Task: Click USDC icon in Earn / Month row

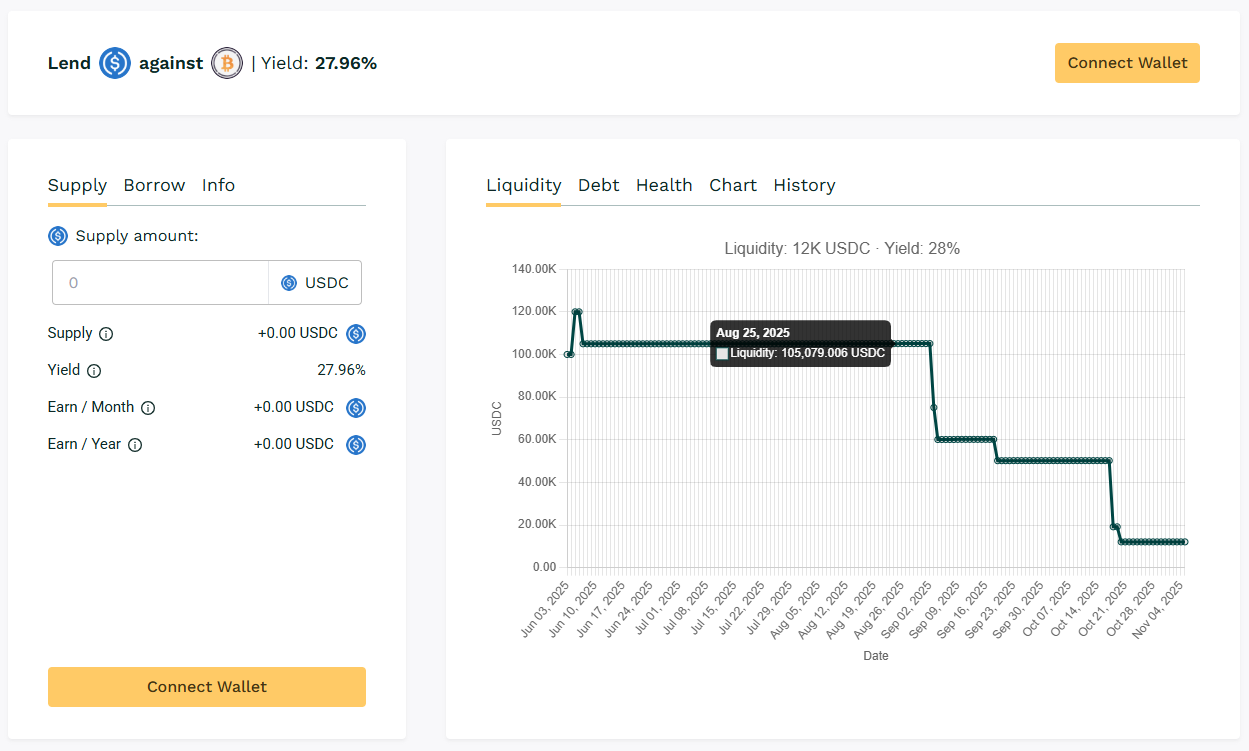Action: [x=356, y=408]
